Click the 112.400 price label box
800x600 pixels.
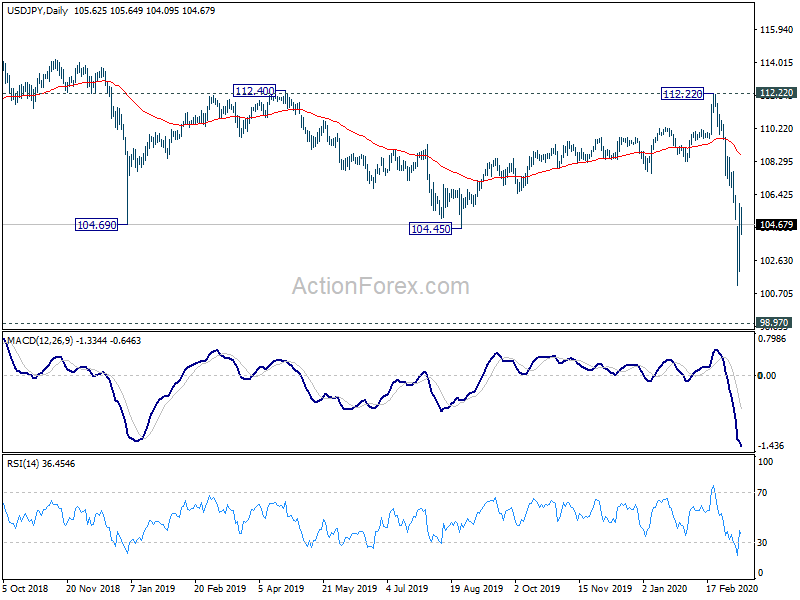click(x=255, y=91)
